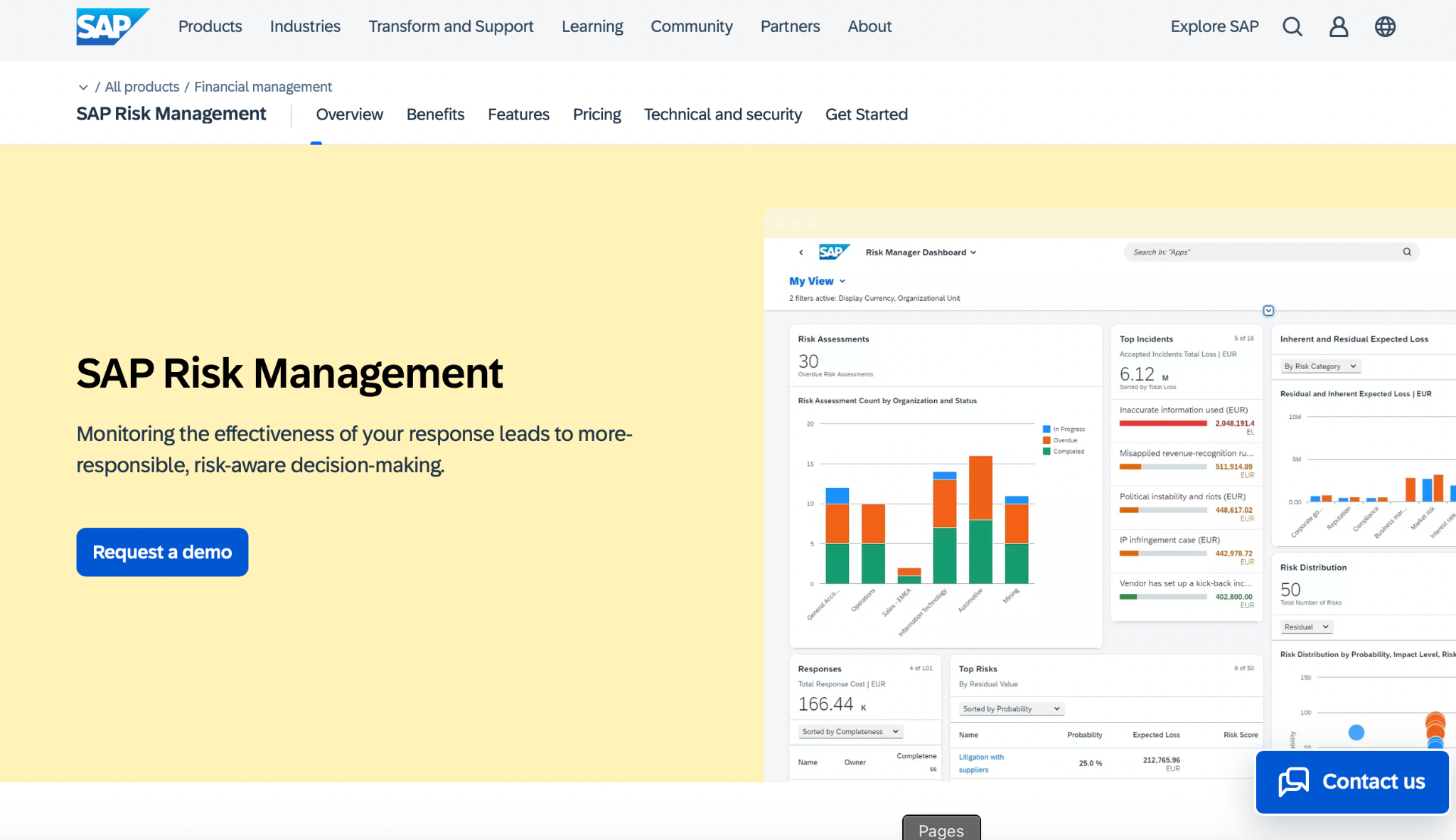The image size is (1456, 840).
Task: Open the user account icon
Action: (x=1339, y=27)
